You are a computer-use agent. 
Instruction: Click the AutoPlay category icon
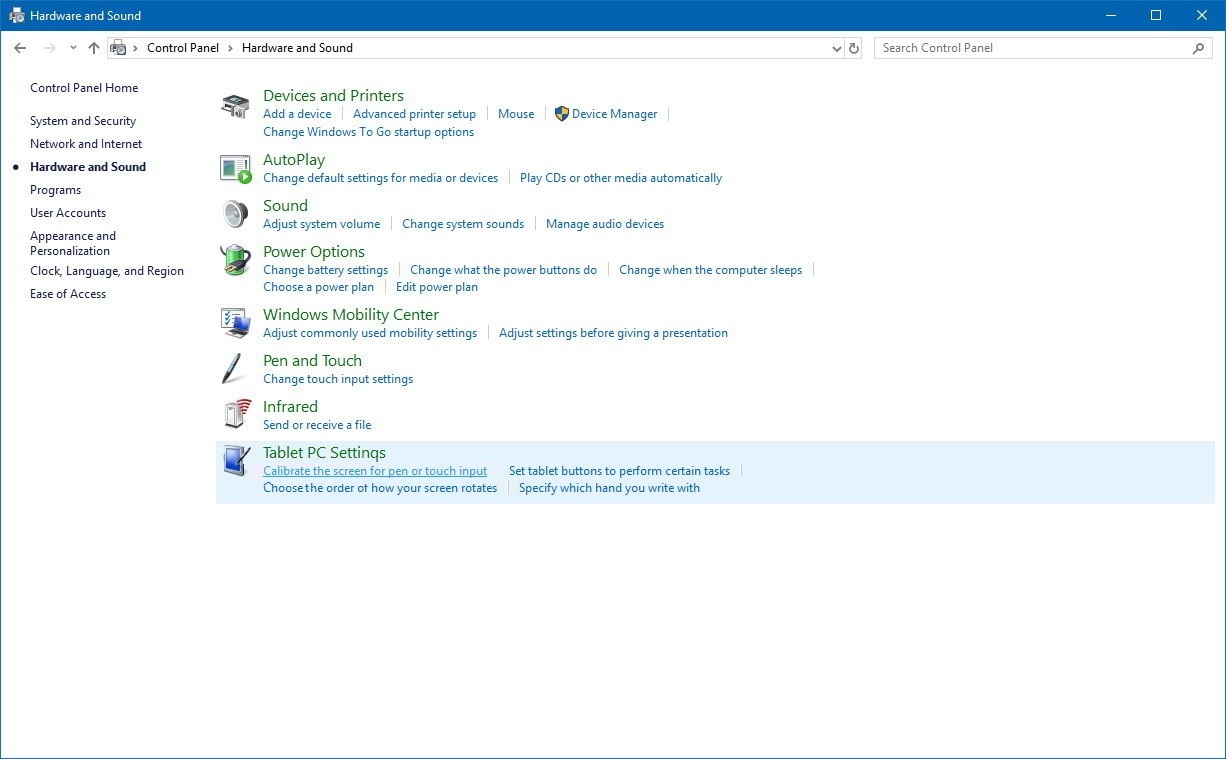235,169
